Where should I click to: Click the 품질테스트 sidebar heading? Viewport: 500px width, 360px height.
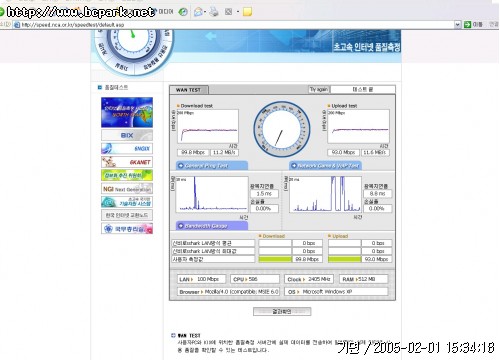[116, 87]
